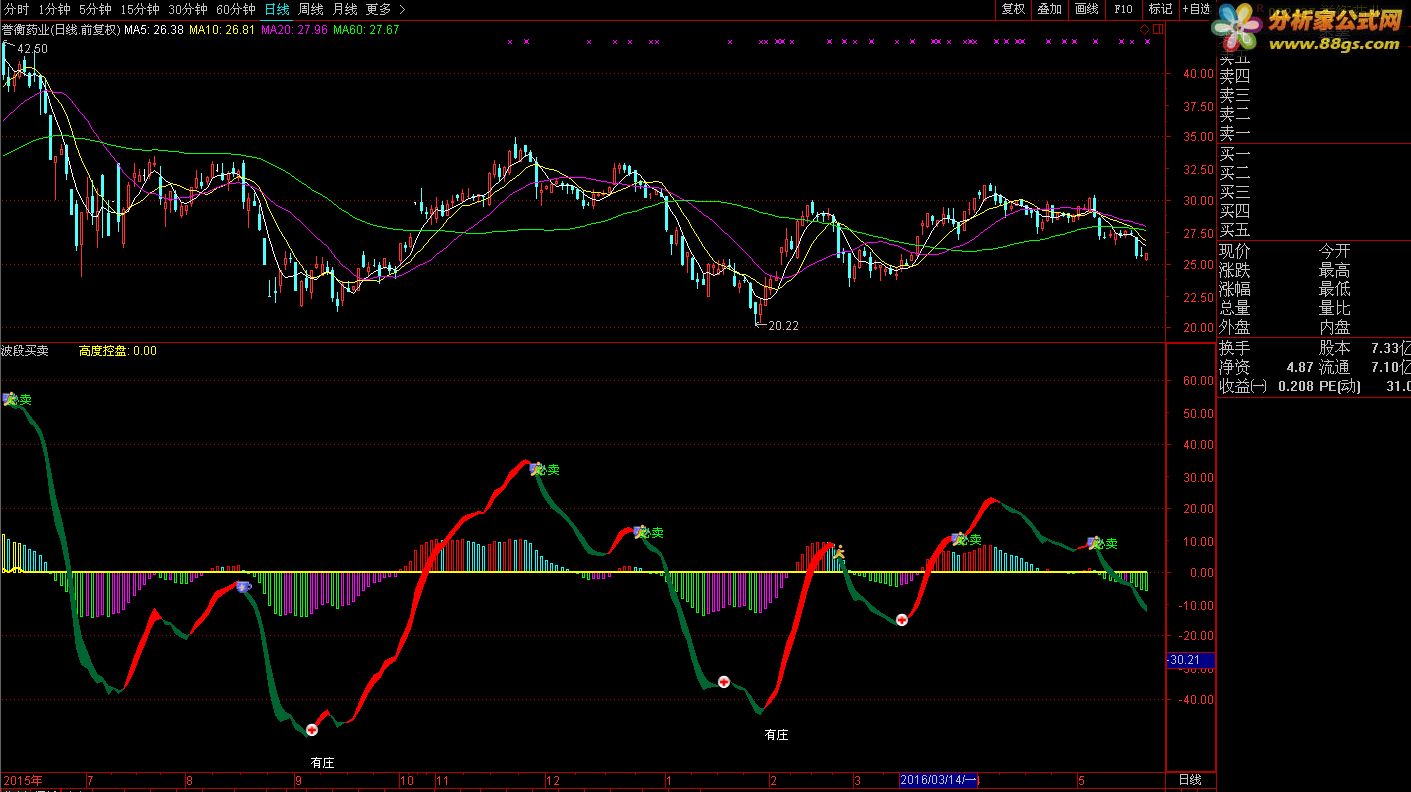
Task: Click the 波段买卖 indicator name
Action: [25, 351]
